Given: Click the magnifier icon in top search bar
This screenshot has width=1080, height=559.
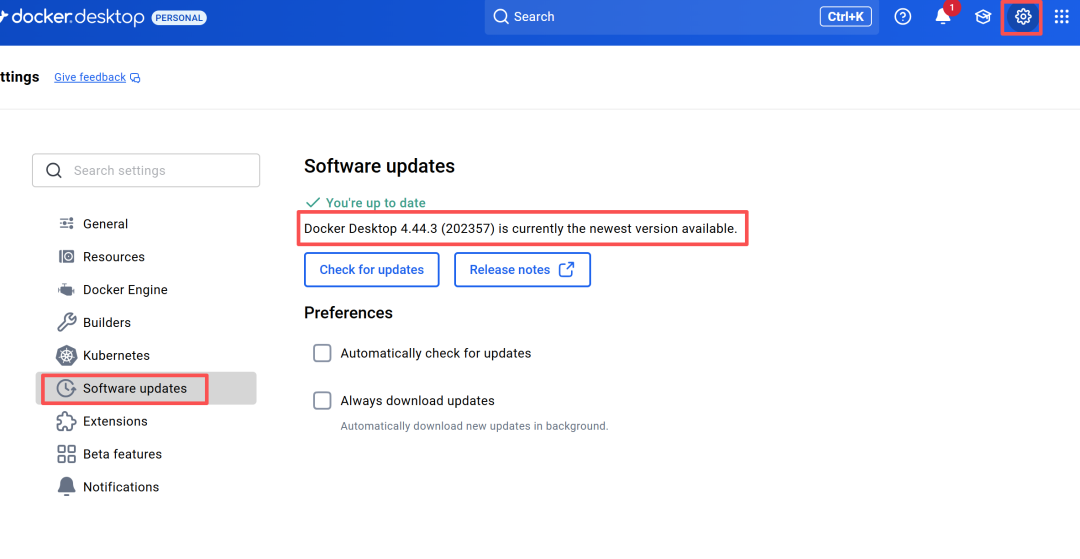Looking at the screenshot, I should (x=501, y=17).
